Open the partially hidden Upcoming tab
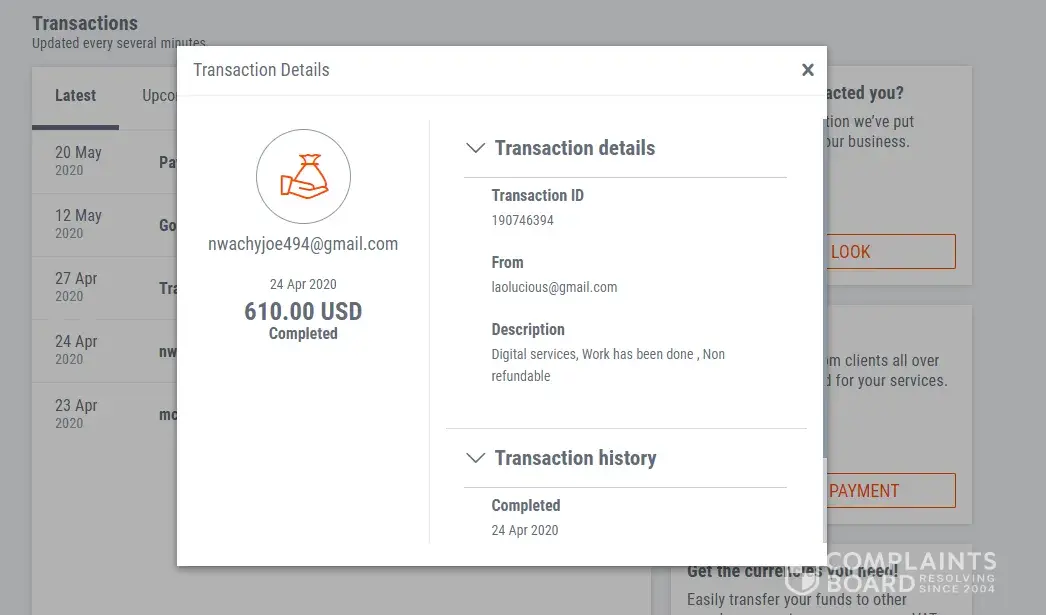Screen dimensions: 1046x615 160,96
